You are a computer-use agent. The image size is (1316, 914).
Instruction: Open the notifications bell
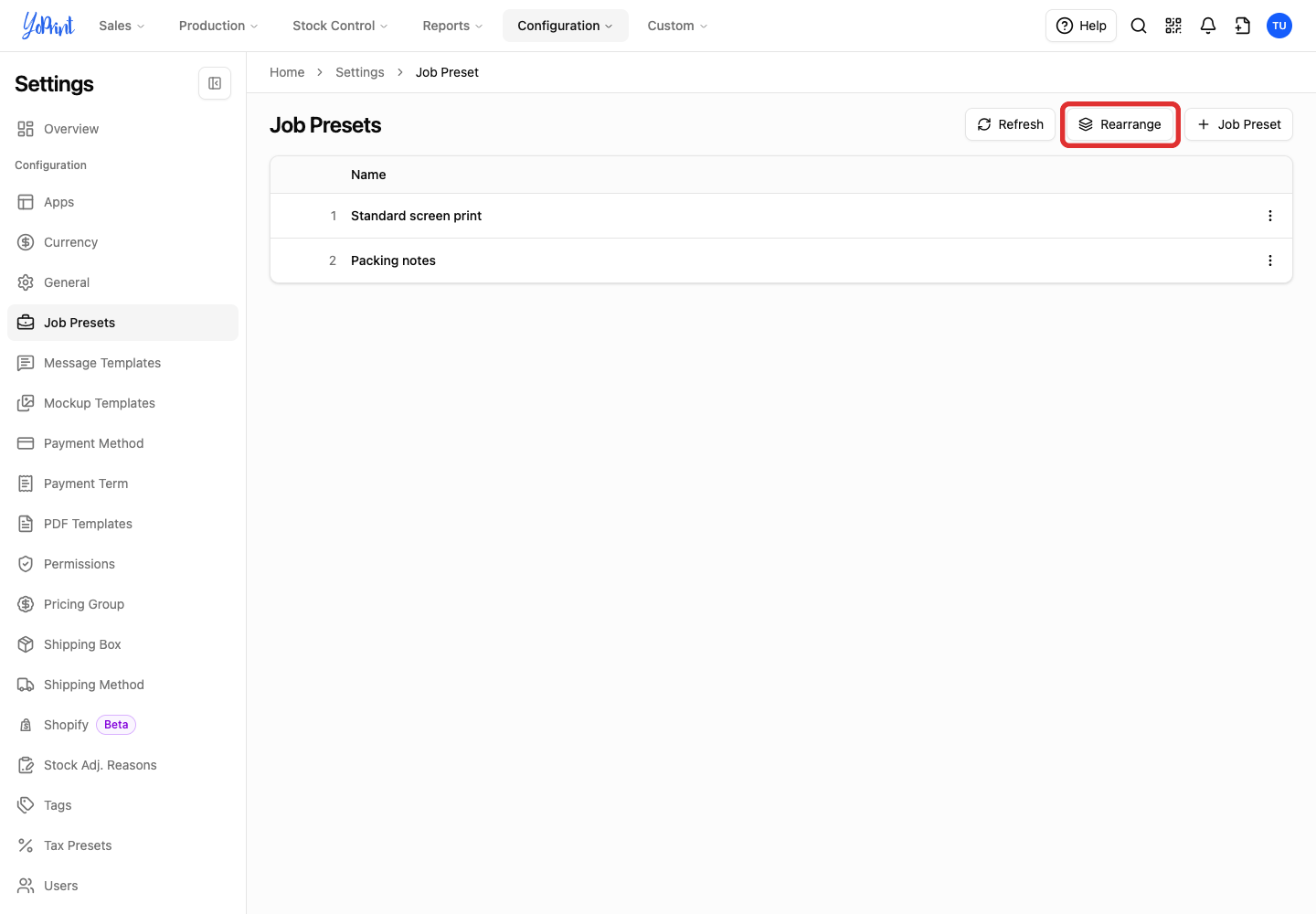[x=1208, y=26]
